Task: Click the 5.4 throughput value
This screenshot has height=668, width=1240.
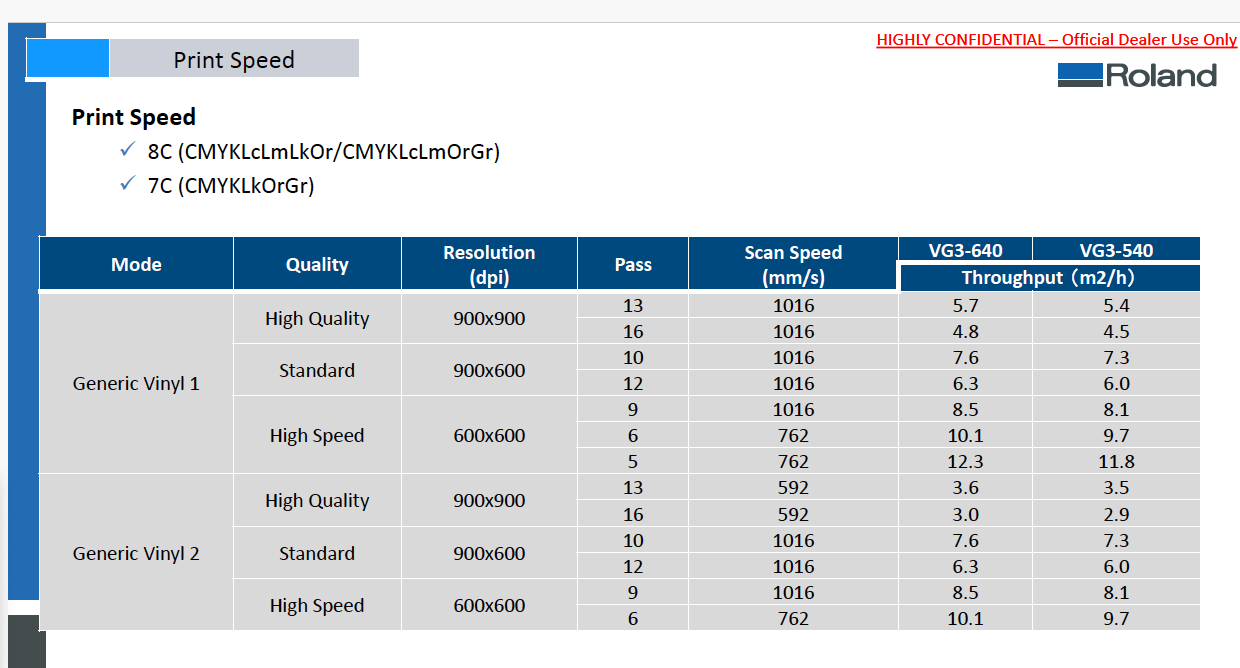Action: point(1116,305)
